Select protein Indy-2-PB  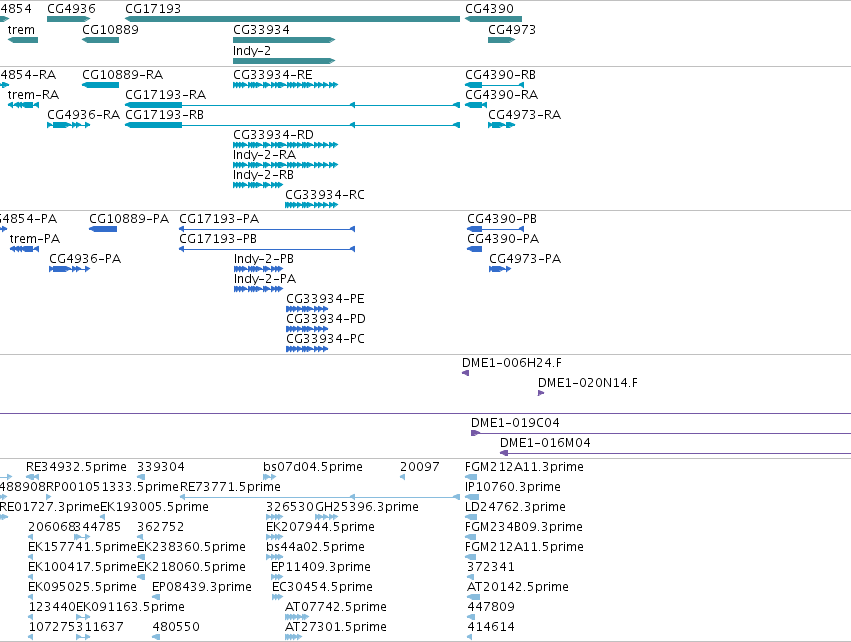(x=258, y=269)
